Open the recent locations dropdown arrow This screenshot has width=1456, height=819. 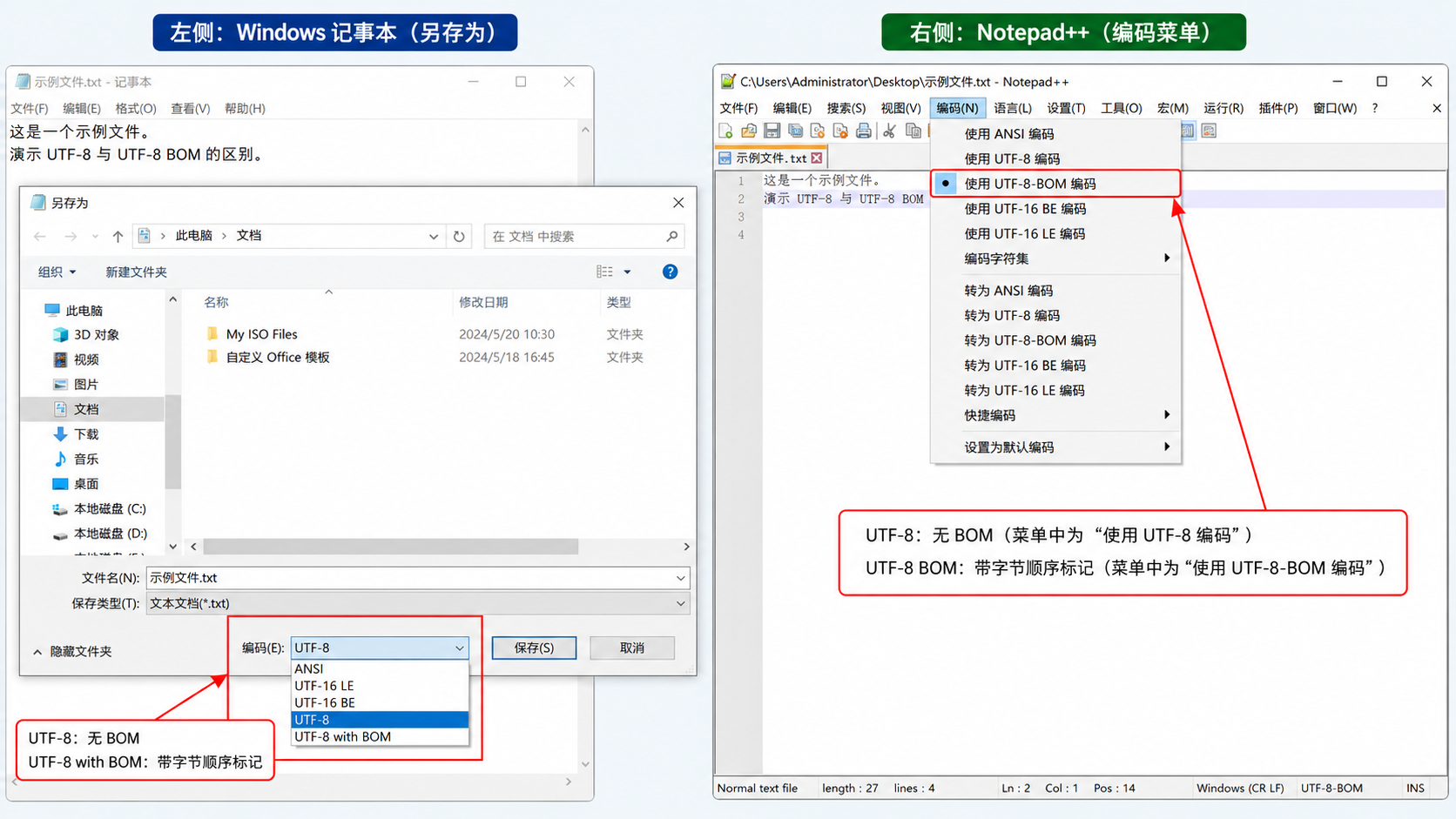point(95,236)
